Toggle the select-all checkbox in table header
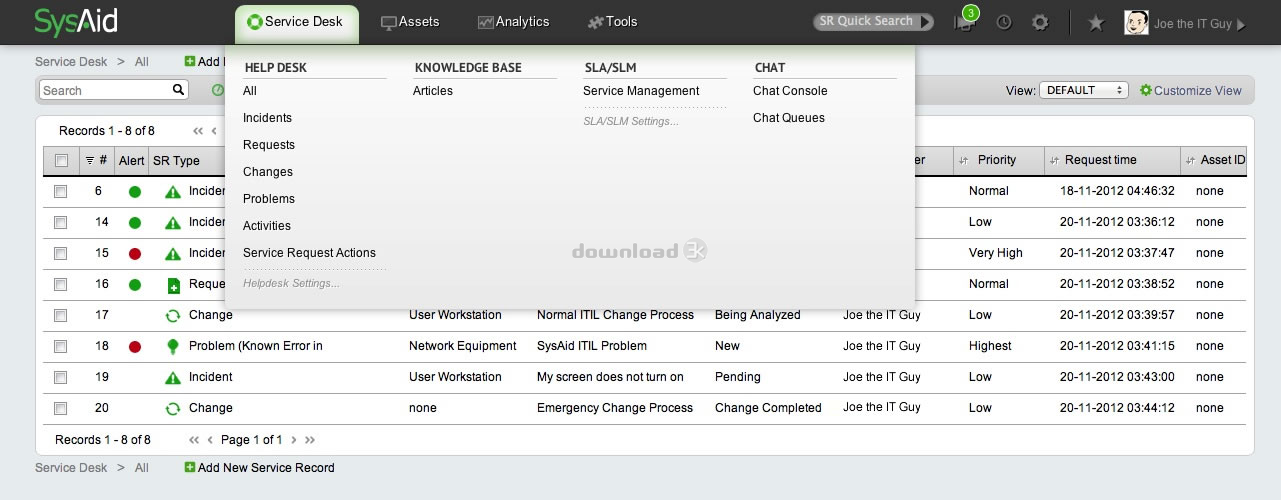 pyautogui.click(x=62, y=160)
